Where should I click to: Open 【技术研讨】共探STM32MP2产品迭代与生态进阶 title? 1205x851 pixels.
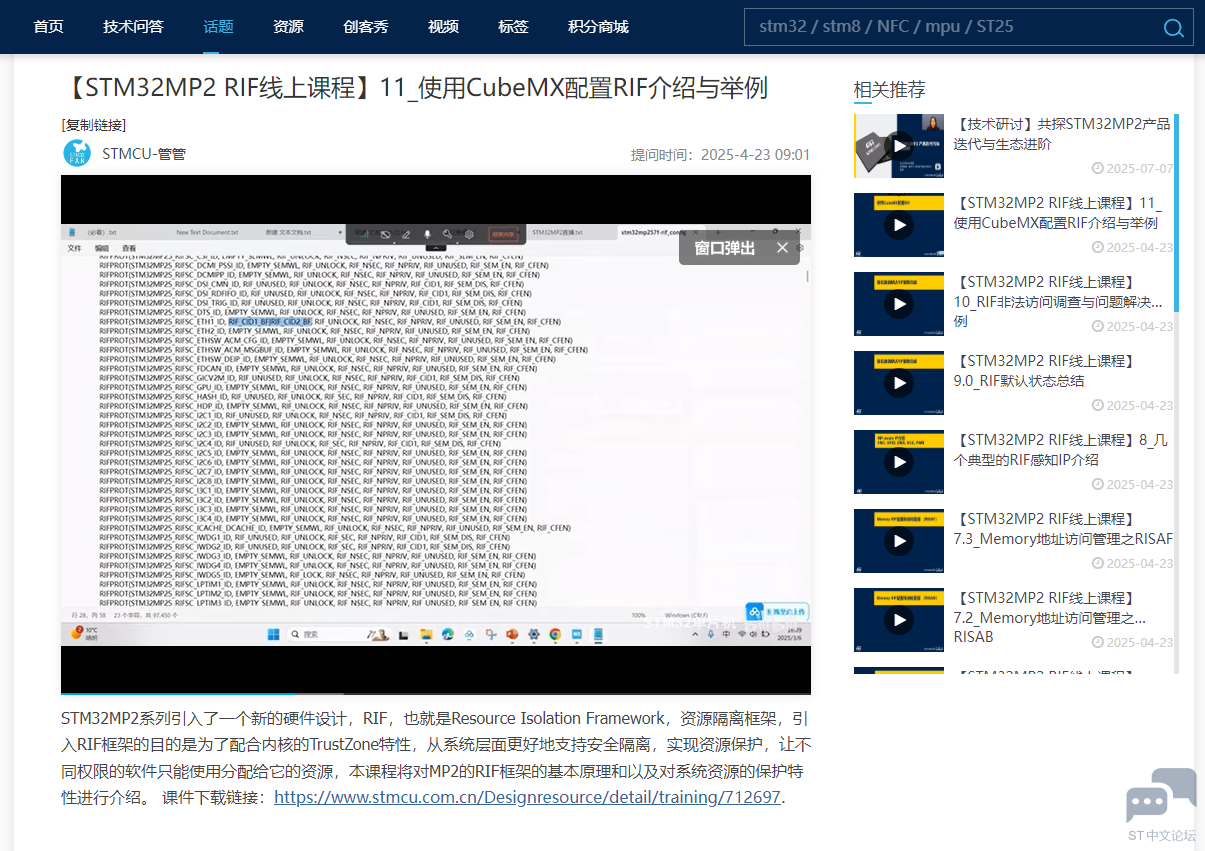click(1062, 134)
